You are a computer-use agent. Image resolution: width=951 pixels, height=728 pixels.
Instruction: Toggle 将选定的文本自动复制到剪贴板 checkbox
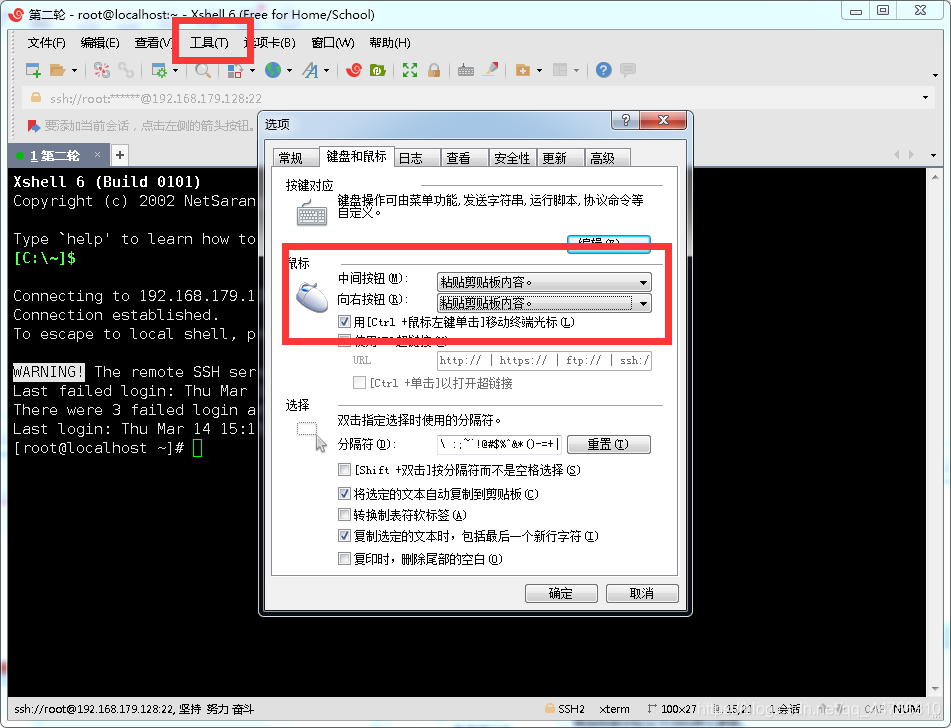(x=344, y=494)
